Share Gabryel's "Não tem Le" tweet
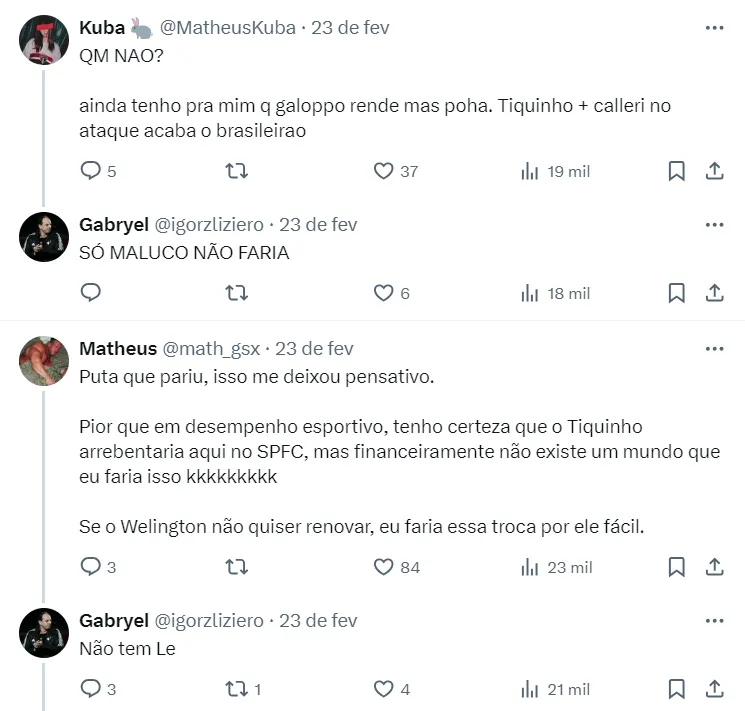 [x=714, y=689]
